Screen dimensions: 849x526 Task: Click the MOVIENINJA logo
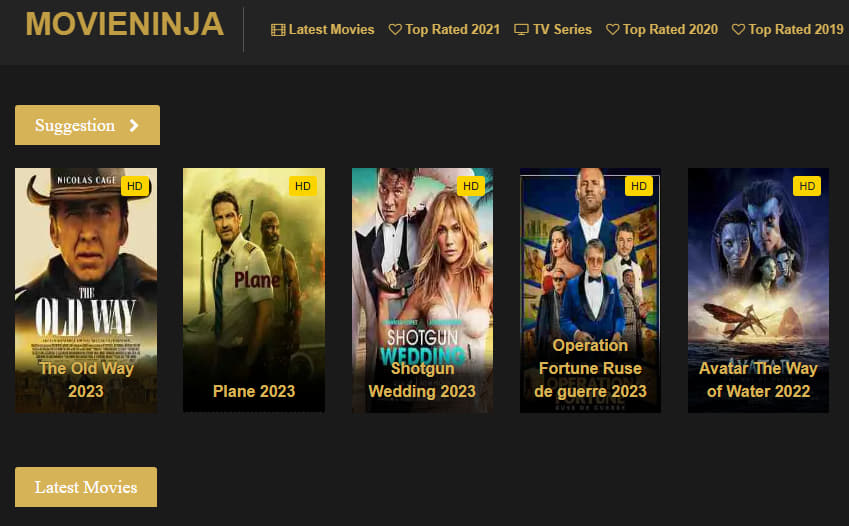(125, 24)
